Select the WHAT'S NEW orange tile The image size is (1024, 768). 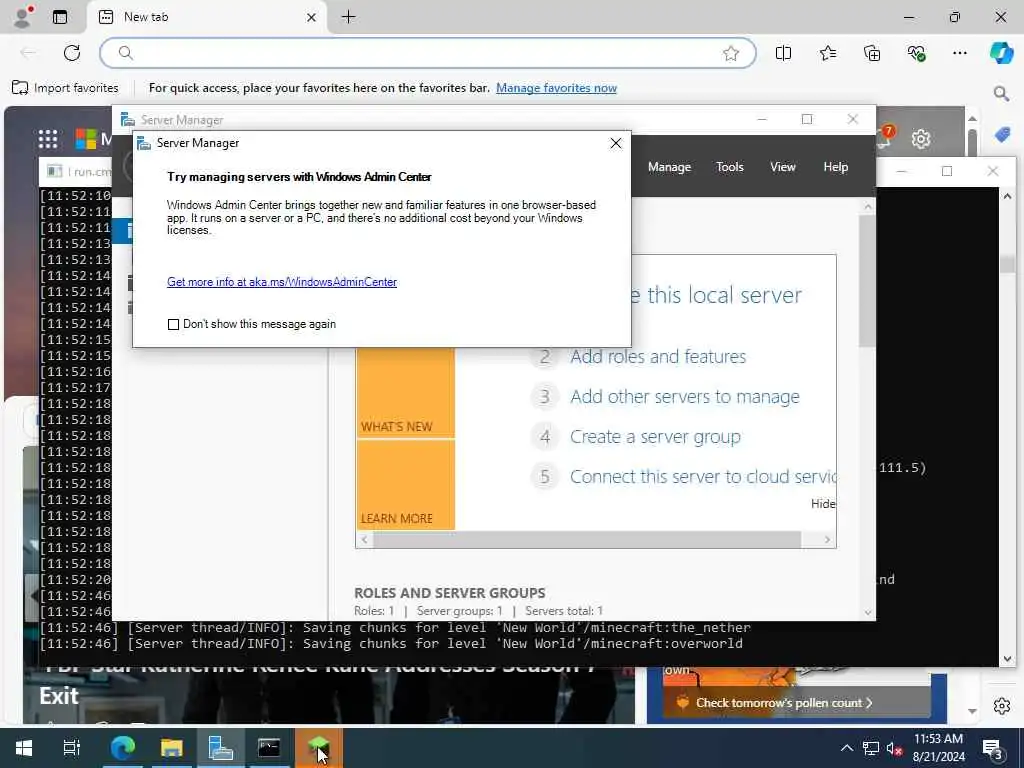(x=406, y=393)
